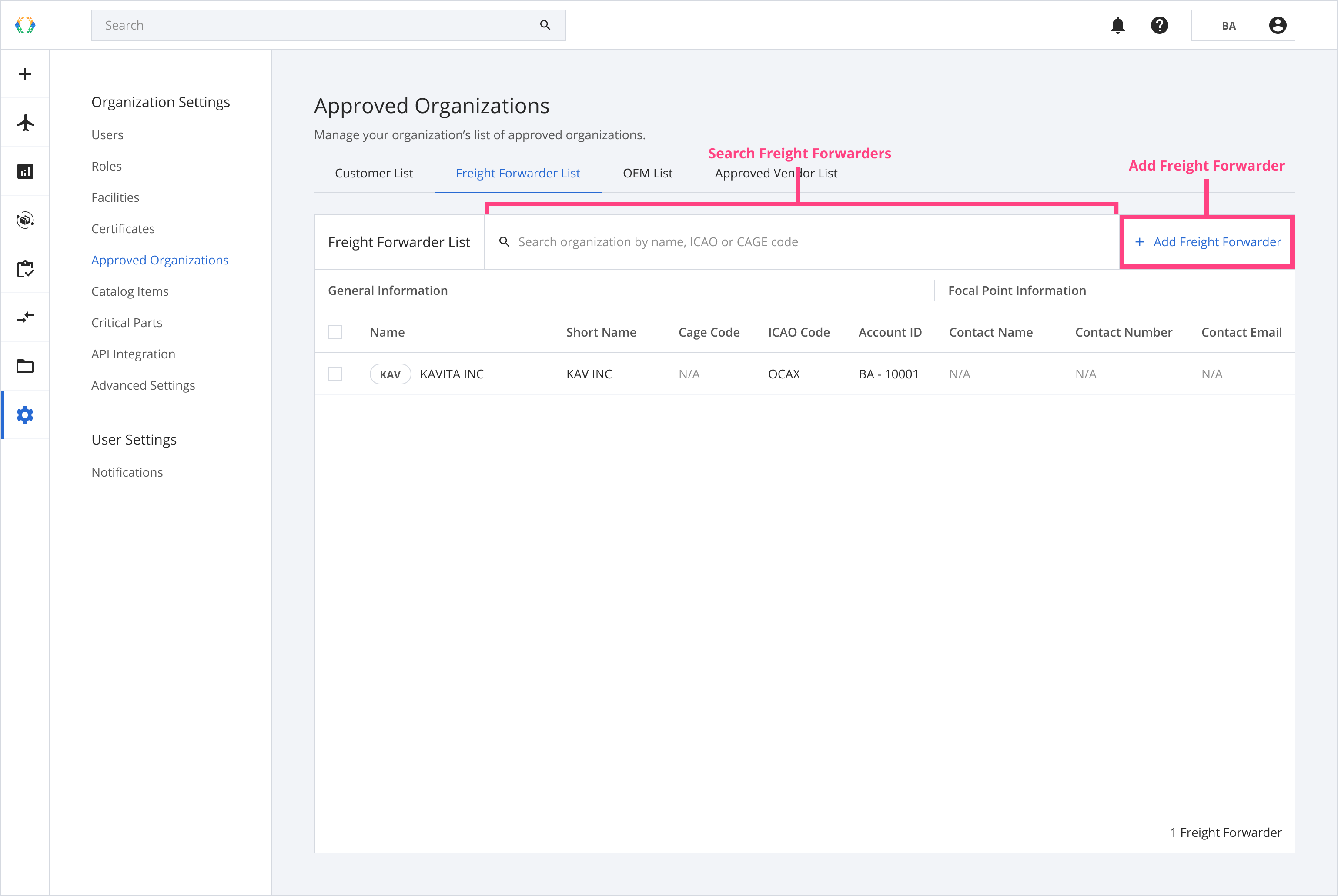Viewport: 1338px width, 896px height.
Task: Open Catalog Items settings
Action: pyautogui.click(x=130, y=291)
